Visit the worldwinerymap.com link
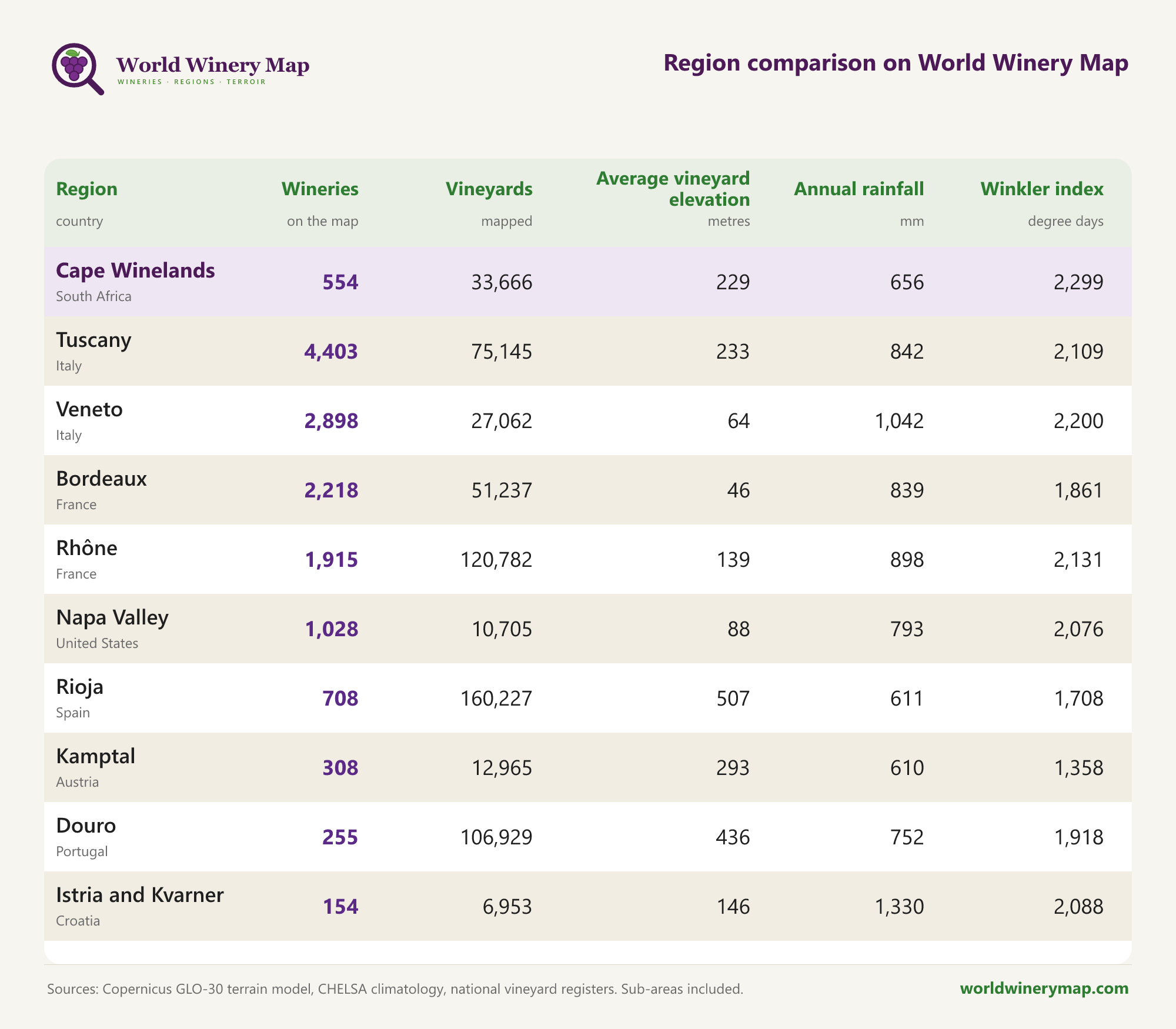This screenshot has width=1176, height=1029. (x=1044, y=988)
